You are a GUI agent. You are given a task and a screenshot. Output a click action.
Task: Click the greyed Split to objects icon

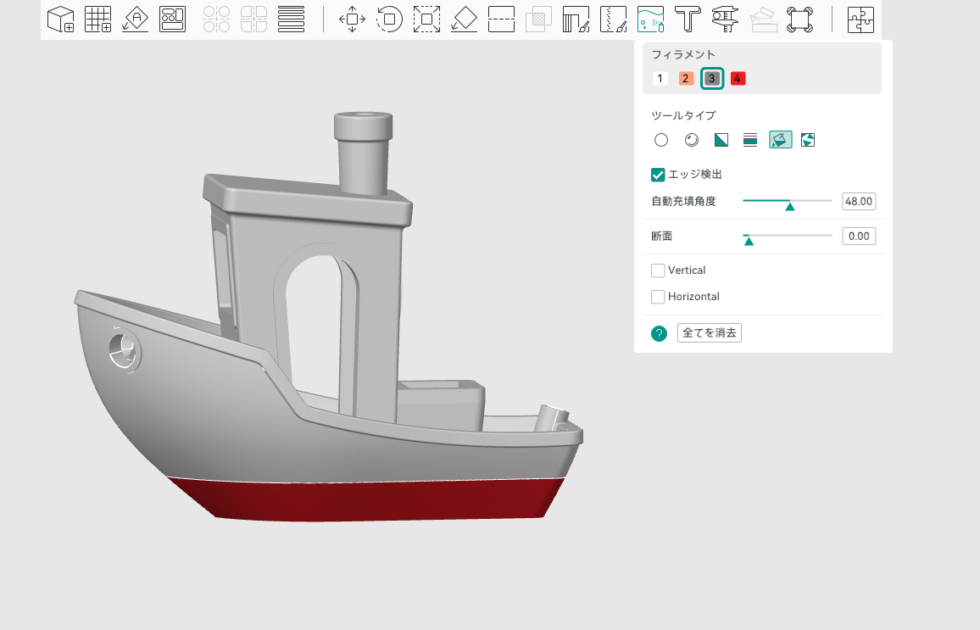coord(216,19)
